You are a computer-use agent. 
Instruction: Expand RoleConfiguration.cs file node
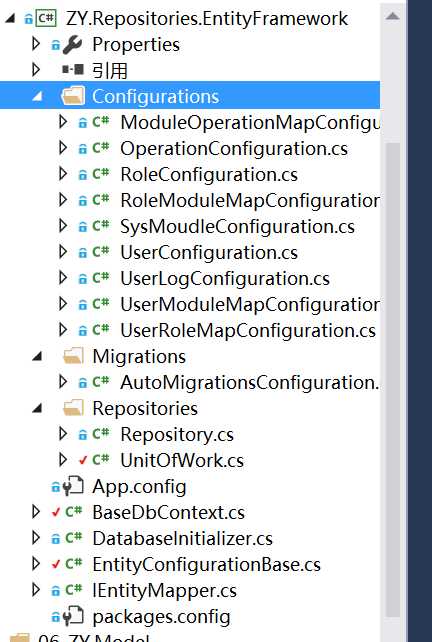pos(63,174)
